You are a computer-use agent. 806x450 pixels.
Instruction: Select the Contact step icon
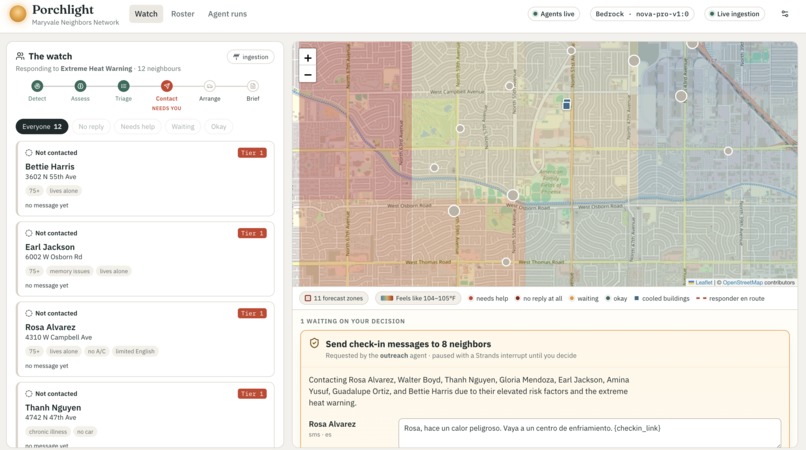coord(167,86)
